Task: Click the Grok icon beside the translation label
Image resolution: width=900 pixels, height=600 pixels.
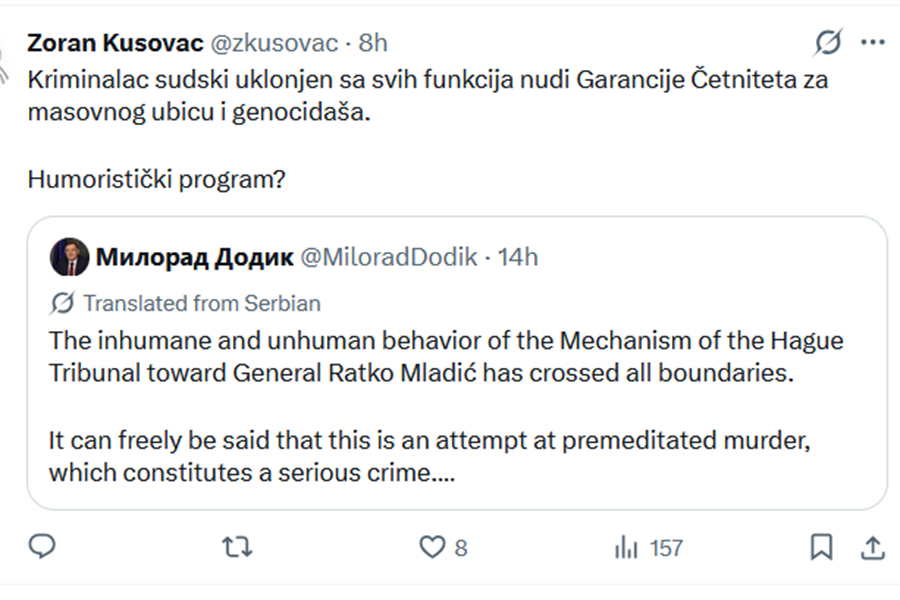Action: coord(63,302)
